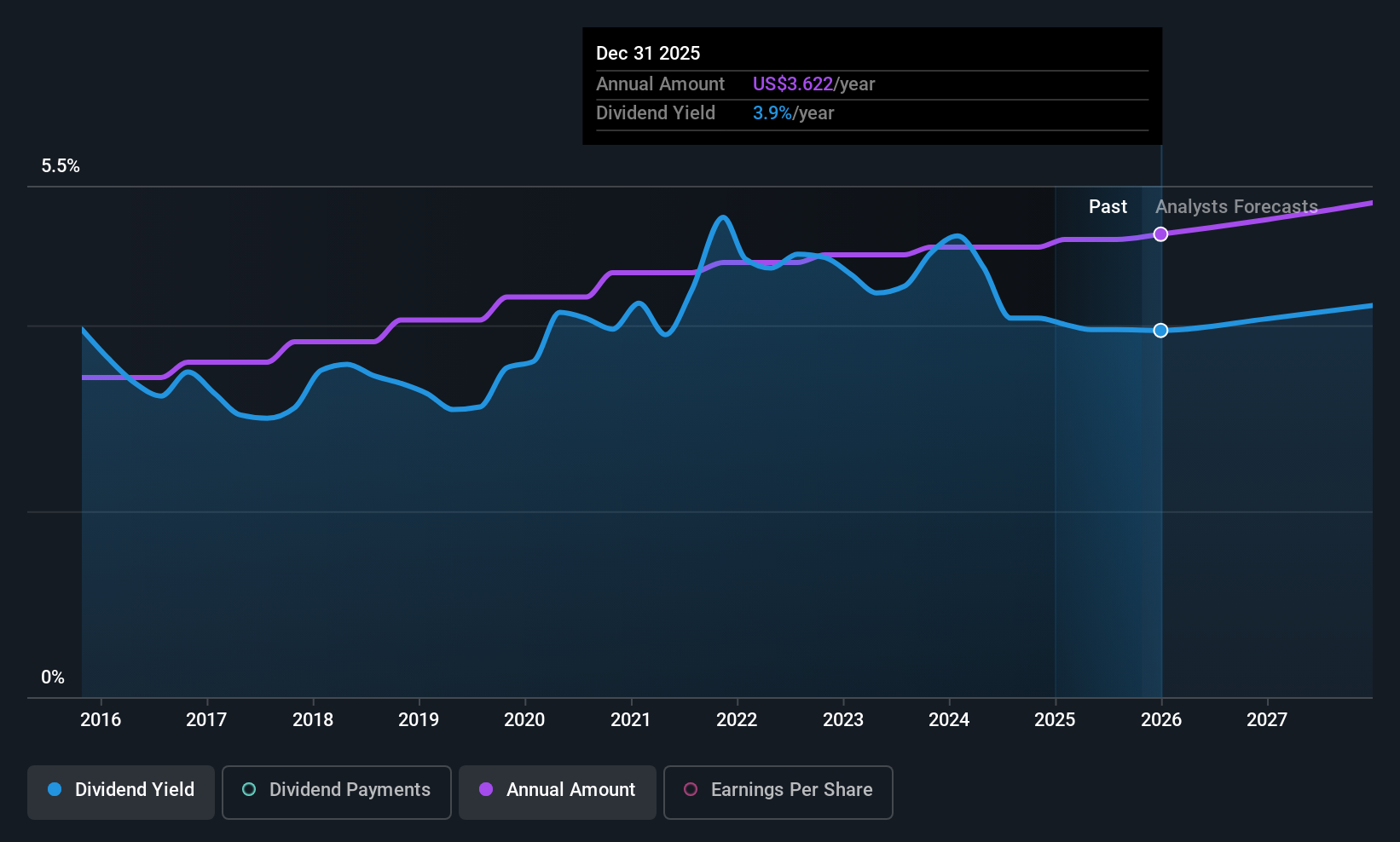Viewport: 1400px width, 842px height.
Task: Select the purple data point at 2026
Action: pyautogui.click(x=1160, y=234)
